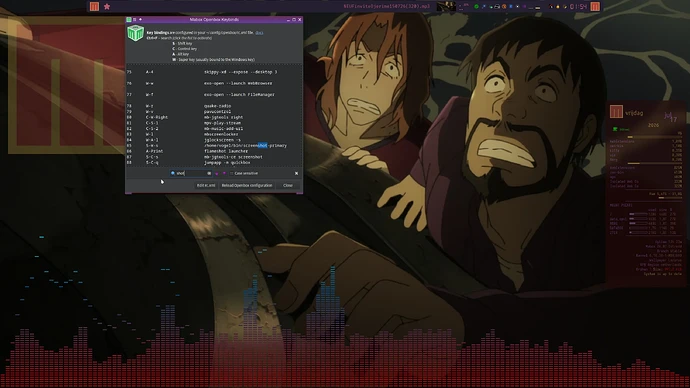Click the Mabox logo on the panel's right end
Viewport: 690px width, 388px height.
[595, 7]
